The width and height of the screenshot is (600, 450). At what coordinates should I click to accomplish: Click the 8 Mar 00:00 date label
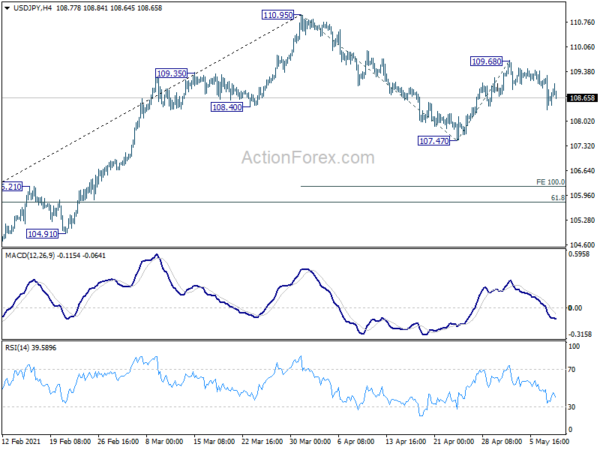pyautogui.click(x=165, y=442)
